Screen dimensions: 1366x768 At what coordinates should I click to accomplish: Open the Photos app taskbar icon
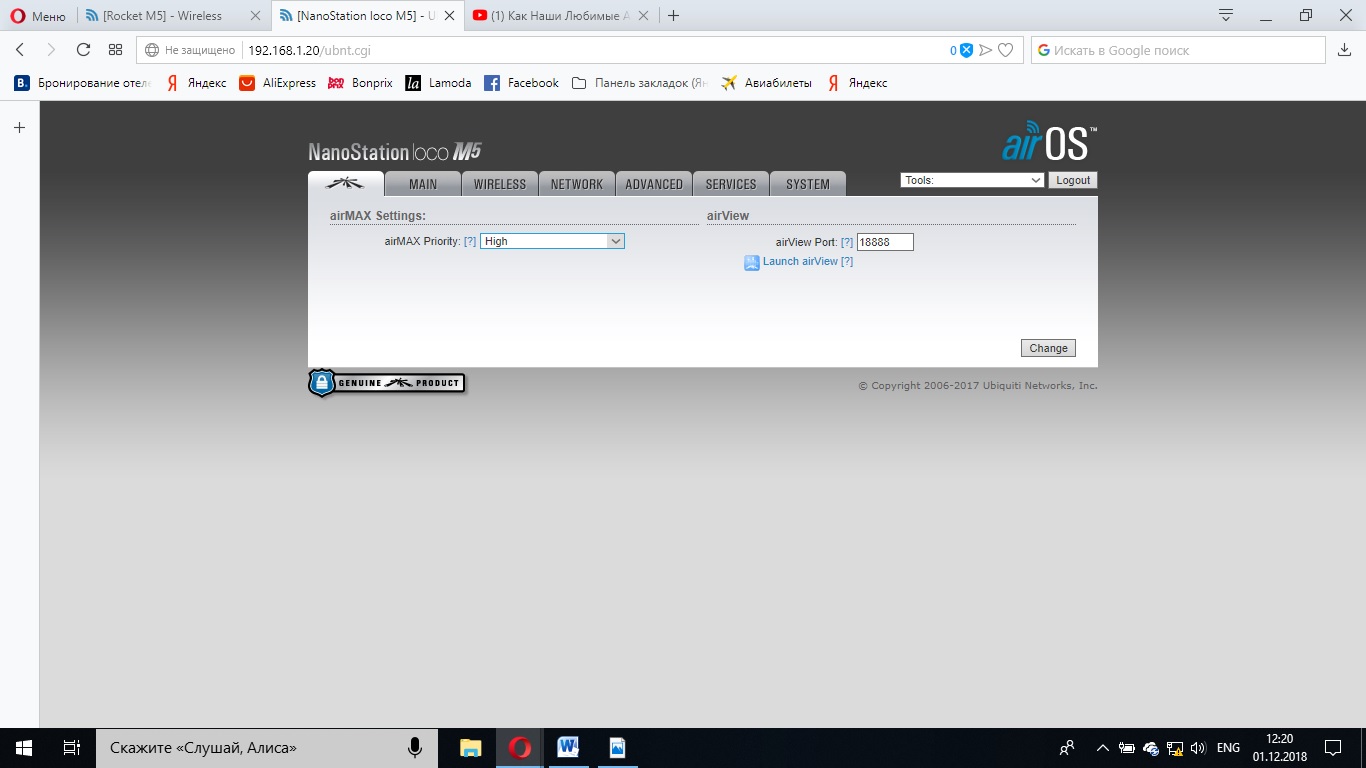pyautogui.click(x=617, y=747)
